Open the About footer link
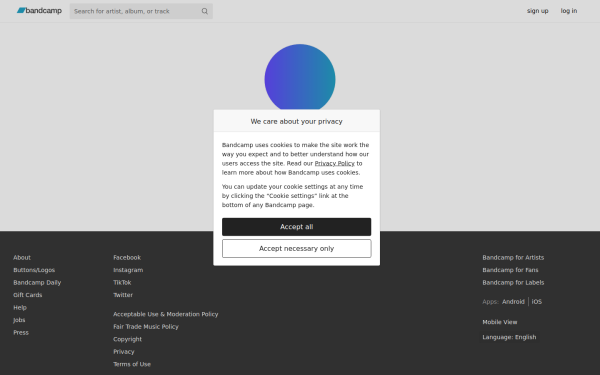The image size is (600, 375). pos(22,258)
